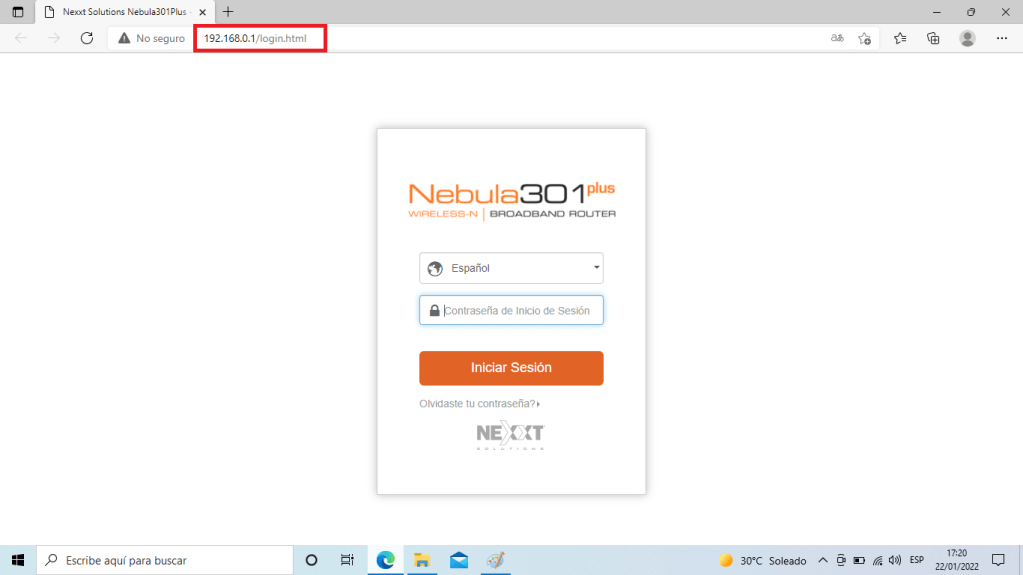Click the Windows Start button
1023x575 pixels.
click(x=18, y=560)
